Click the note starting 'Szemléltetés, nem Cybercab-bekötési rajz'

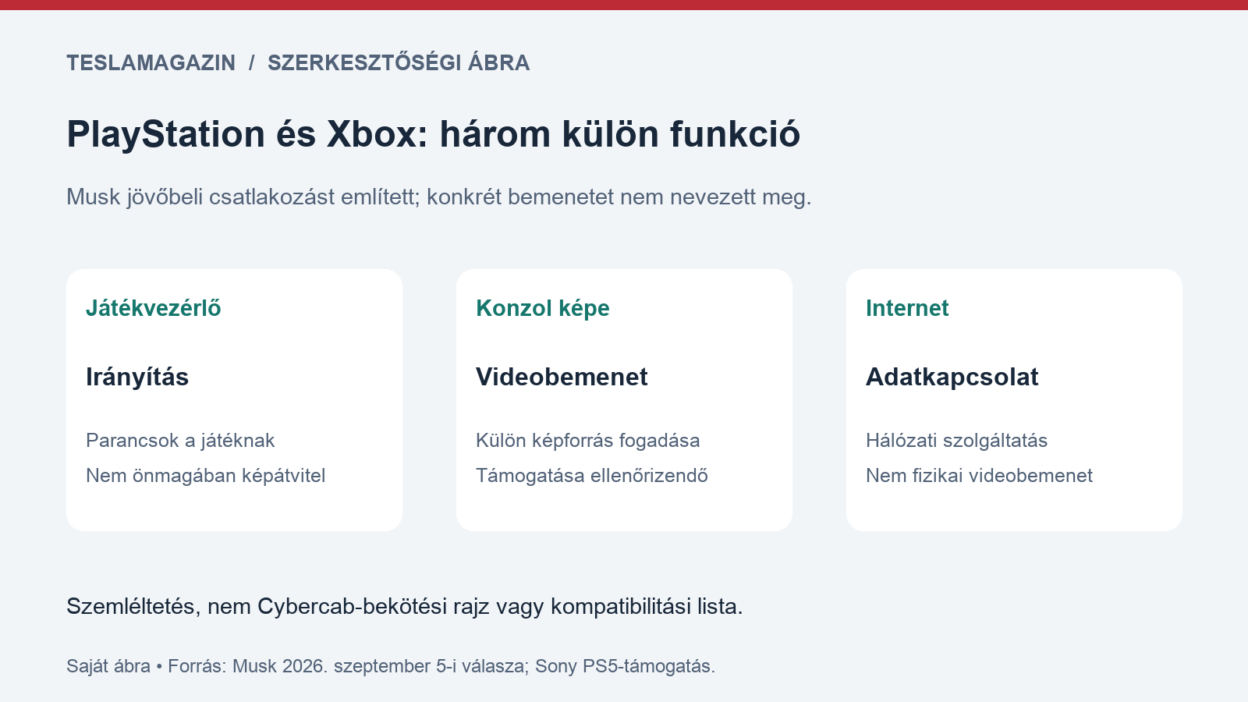coord(405,607)
